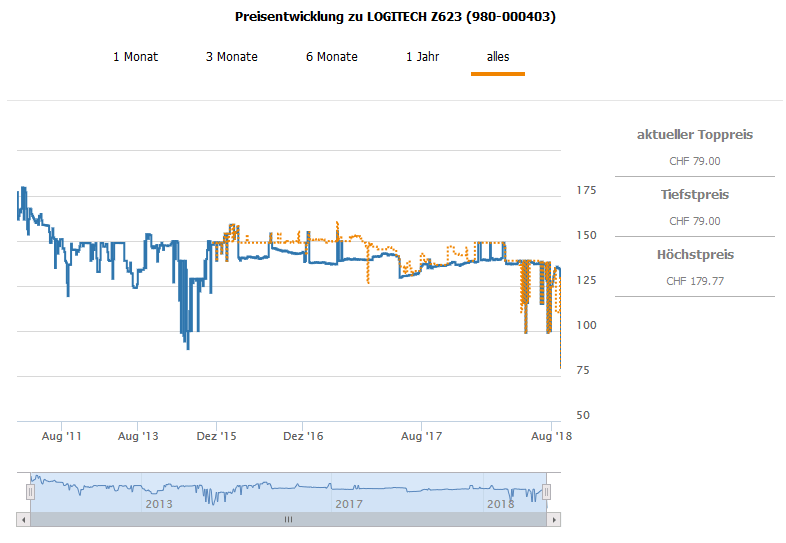
Task: Click the left scroll arrow of navigator
Action: 23,520
